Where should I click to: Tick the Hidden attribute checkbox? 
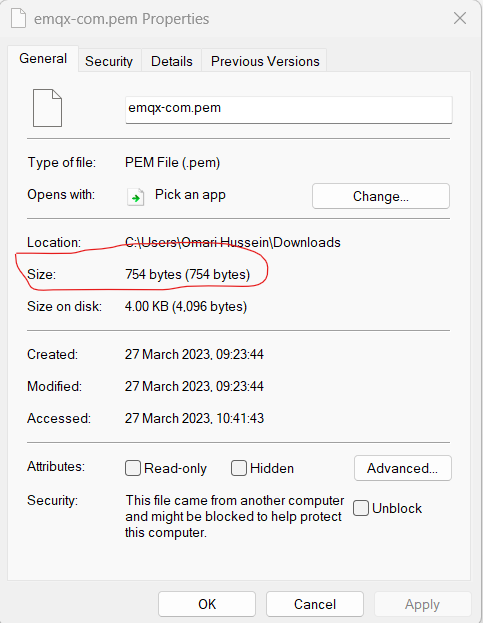(x=239, y=468)
